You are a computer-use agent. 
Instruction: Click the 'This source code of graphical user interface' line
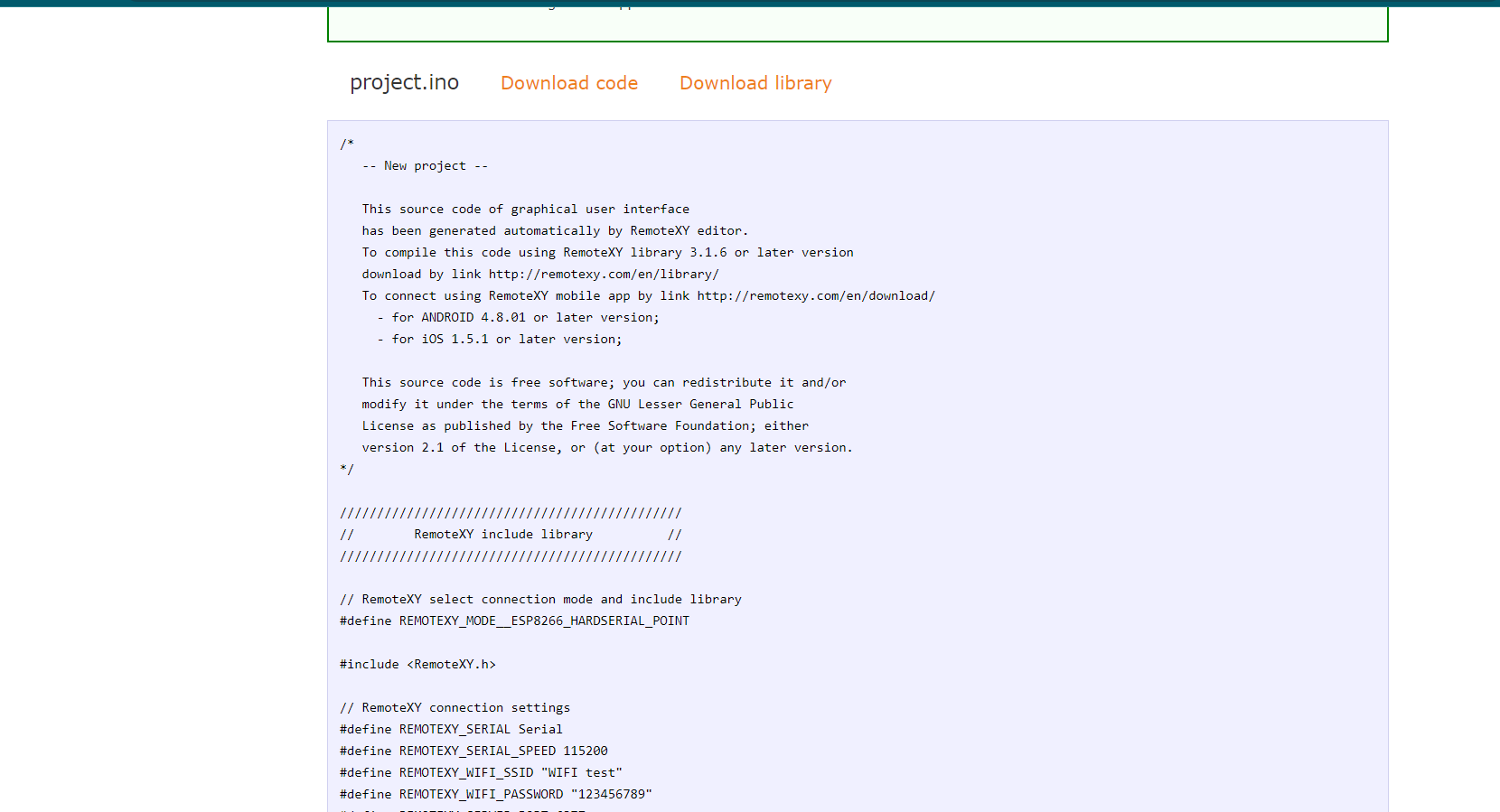click(x=526, y=210)
